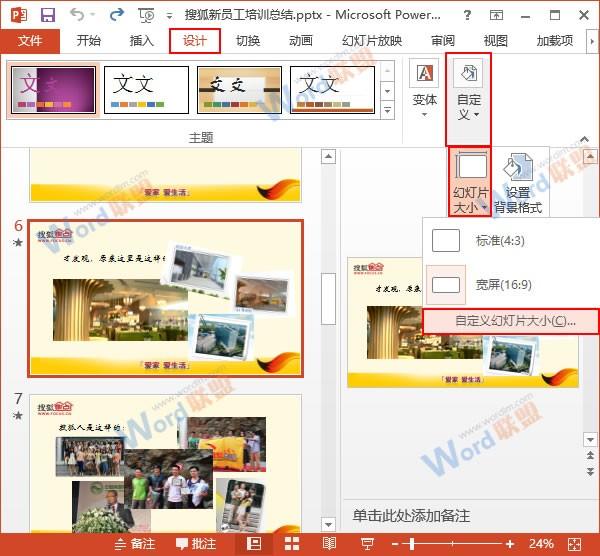600x556 pixels.
Task: Toggle the 批注 comments pane button
Action: pos(196,543)
